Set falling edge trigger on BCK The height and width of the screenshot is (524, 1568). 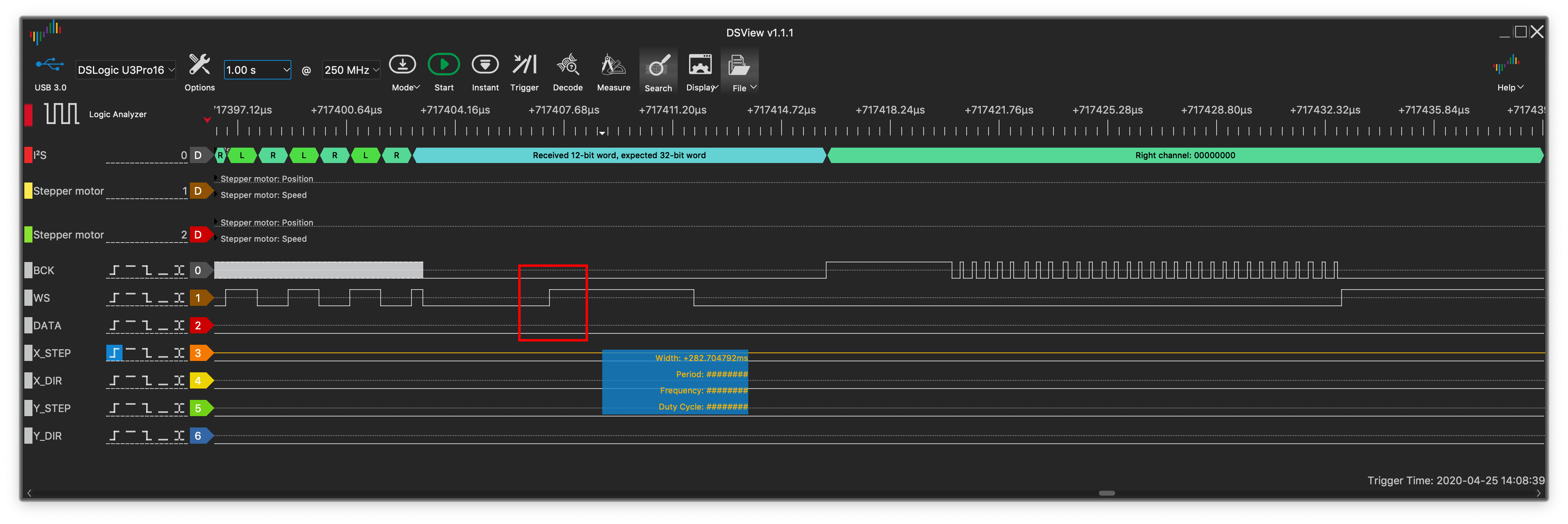pos(147,270)
